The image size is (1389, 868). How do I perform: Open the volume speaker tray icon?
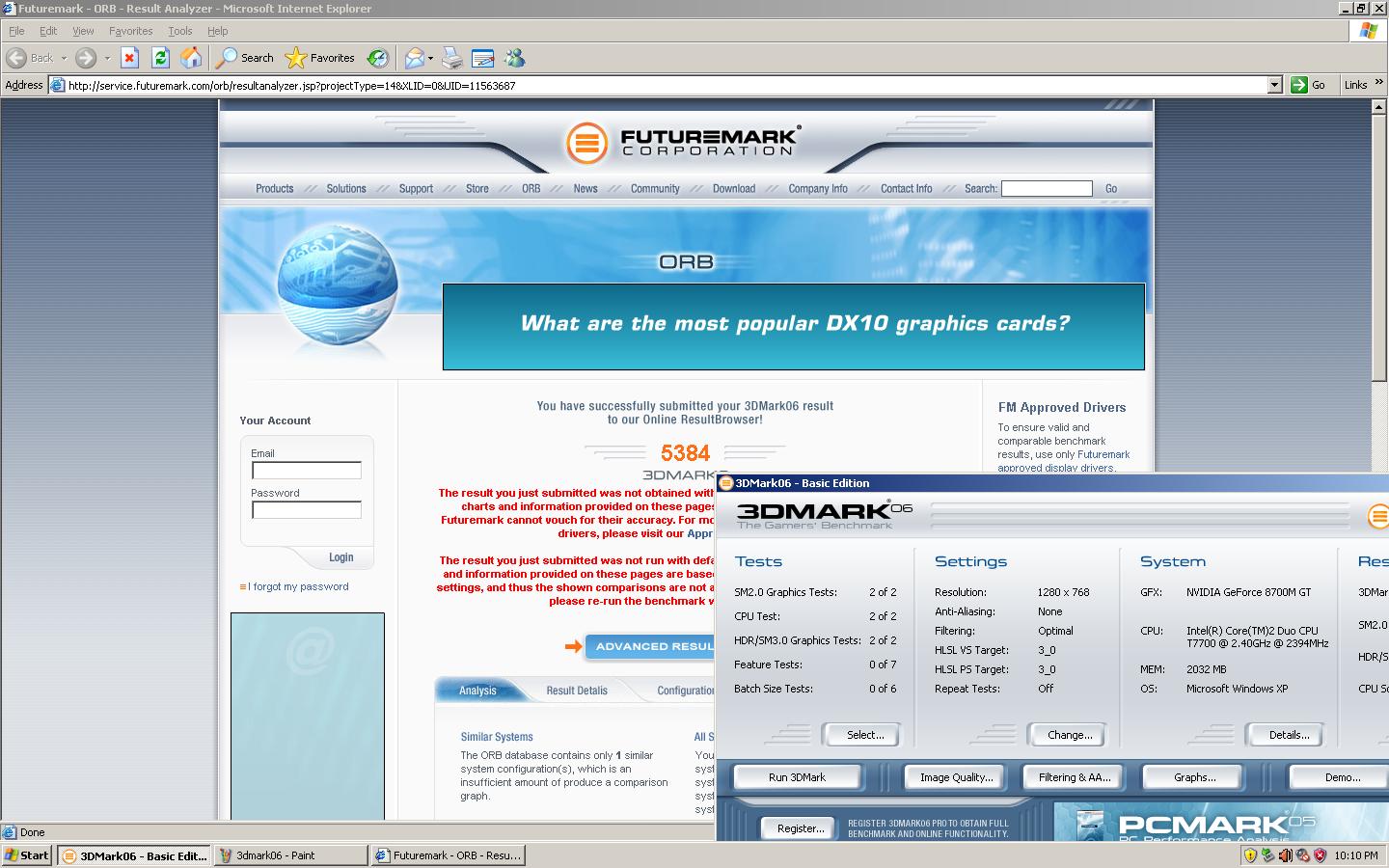tap(1285, 854)
